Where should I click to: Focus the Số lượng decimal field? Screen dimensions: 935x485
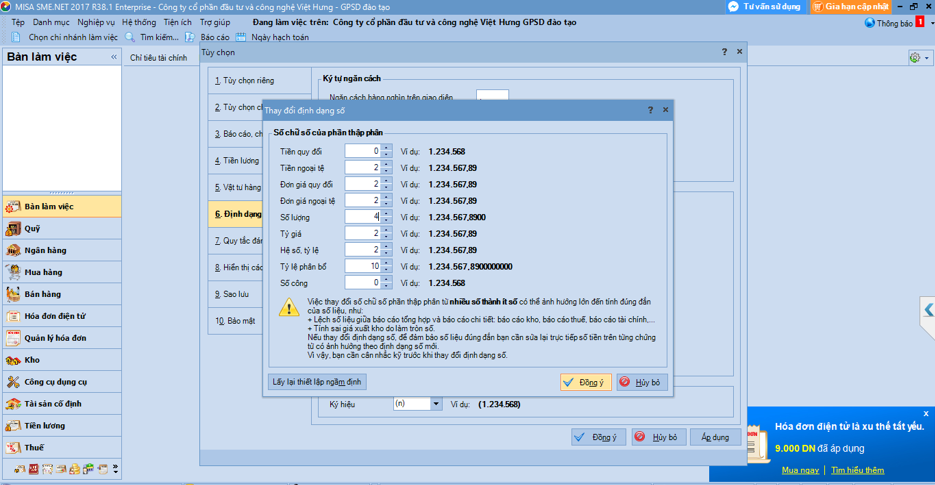click(363, 217)
